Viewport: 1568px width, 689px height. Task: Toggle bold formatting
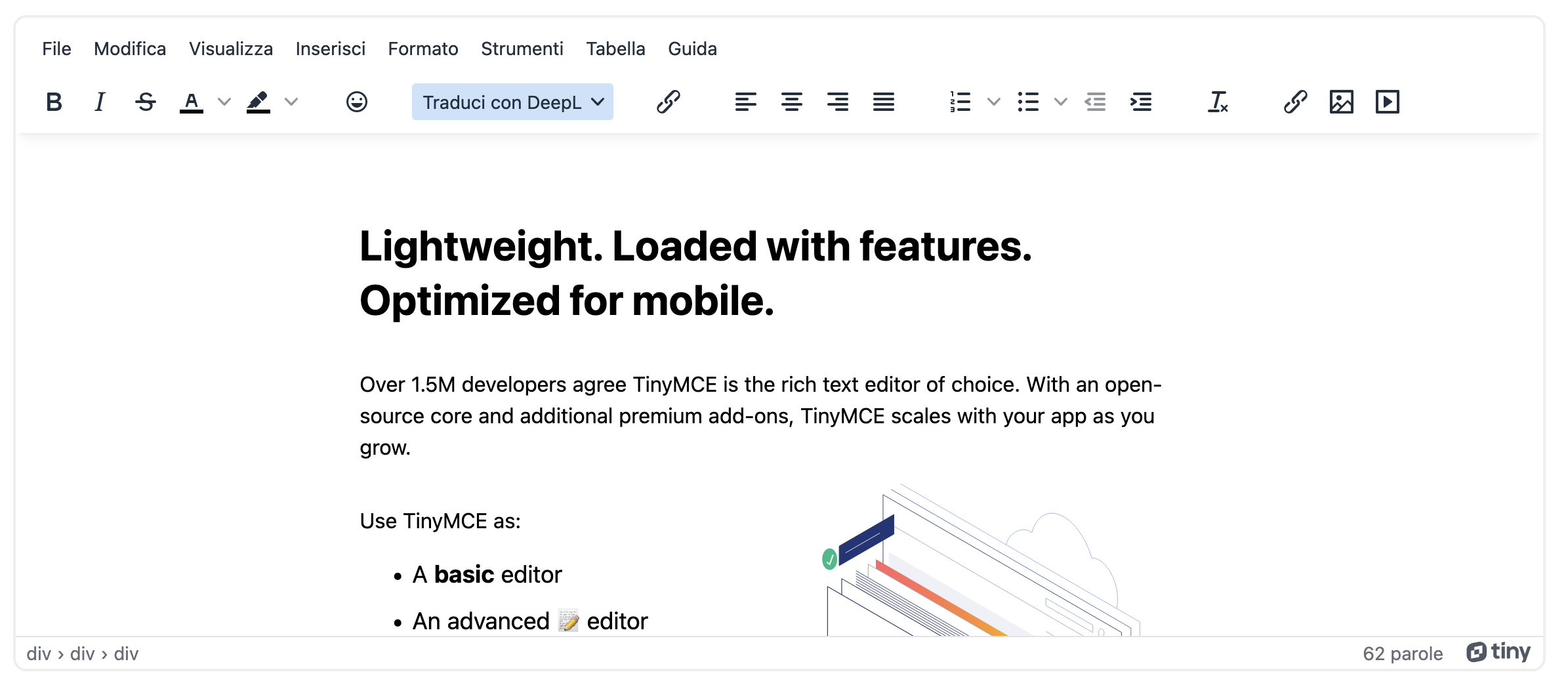point(54,102)
